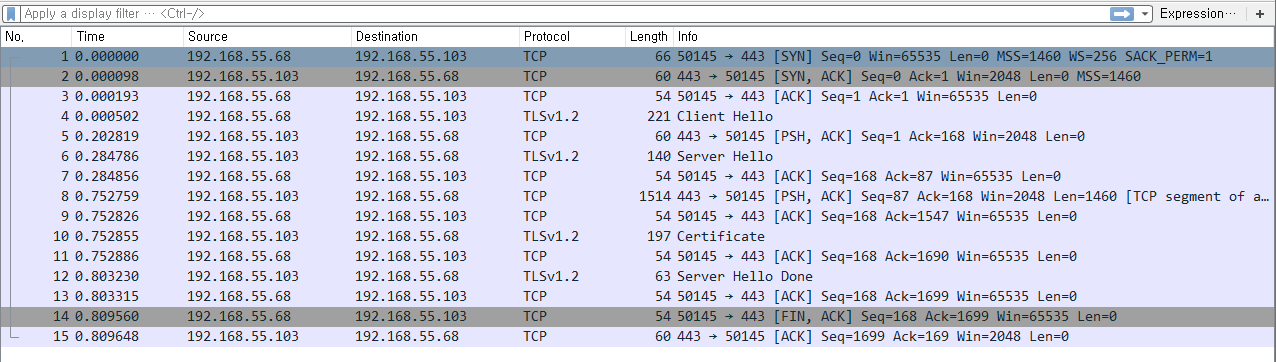Select packet 11 with Ack=1690

(638, 256)
